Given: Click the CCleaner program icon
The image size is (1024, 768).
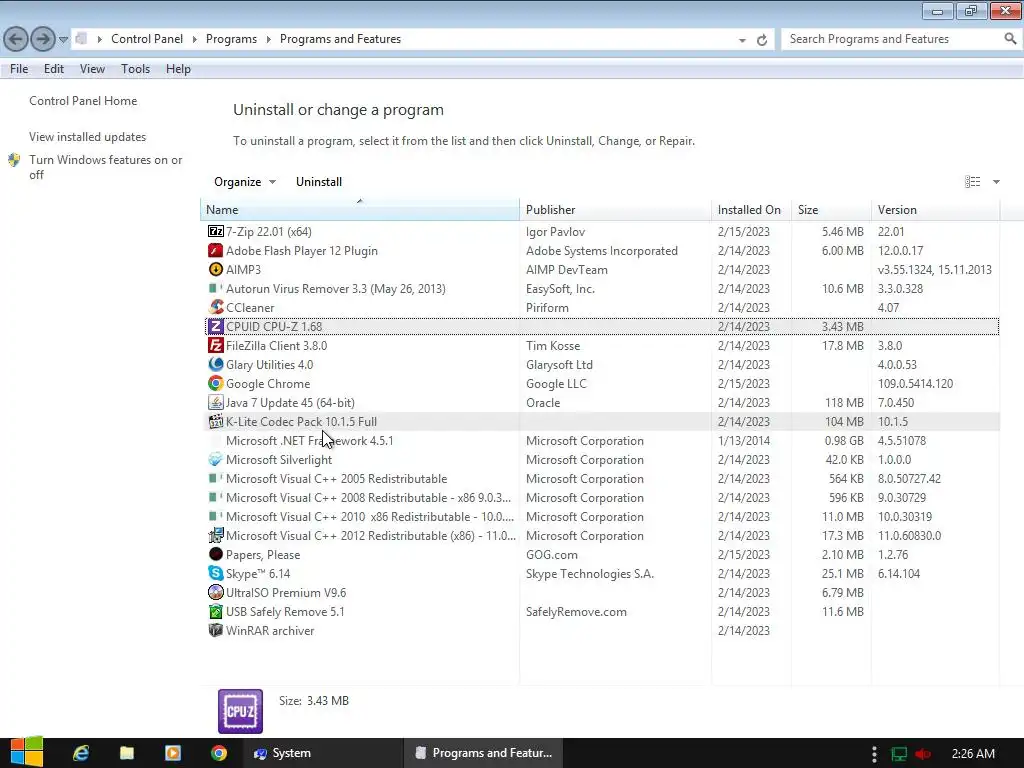Looking at the screenshot, I should [x=216, y=308].
